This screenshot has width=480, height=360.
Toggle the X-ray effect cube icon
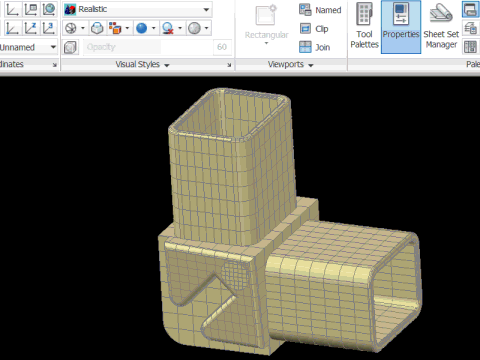click(x=70, y=47)
